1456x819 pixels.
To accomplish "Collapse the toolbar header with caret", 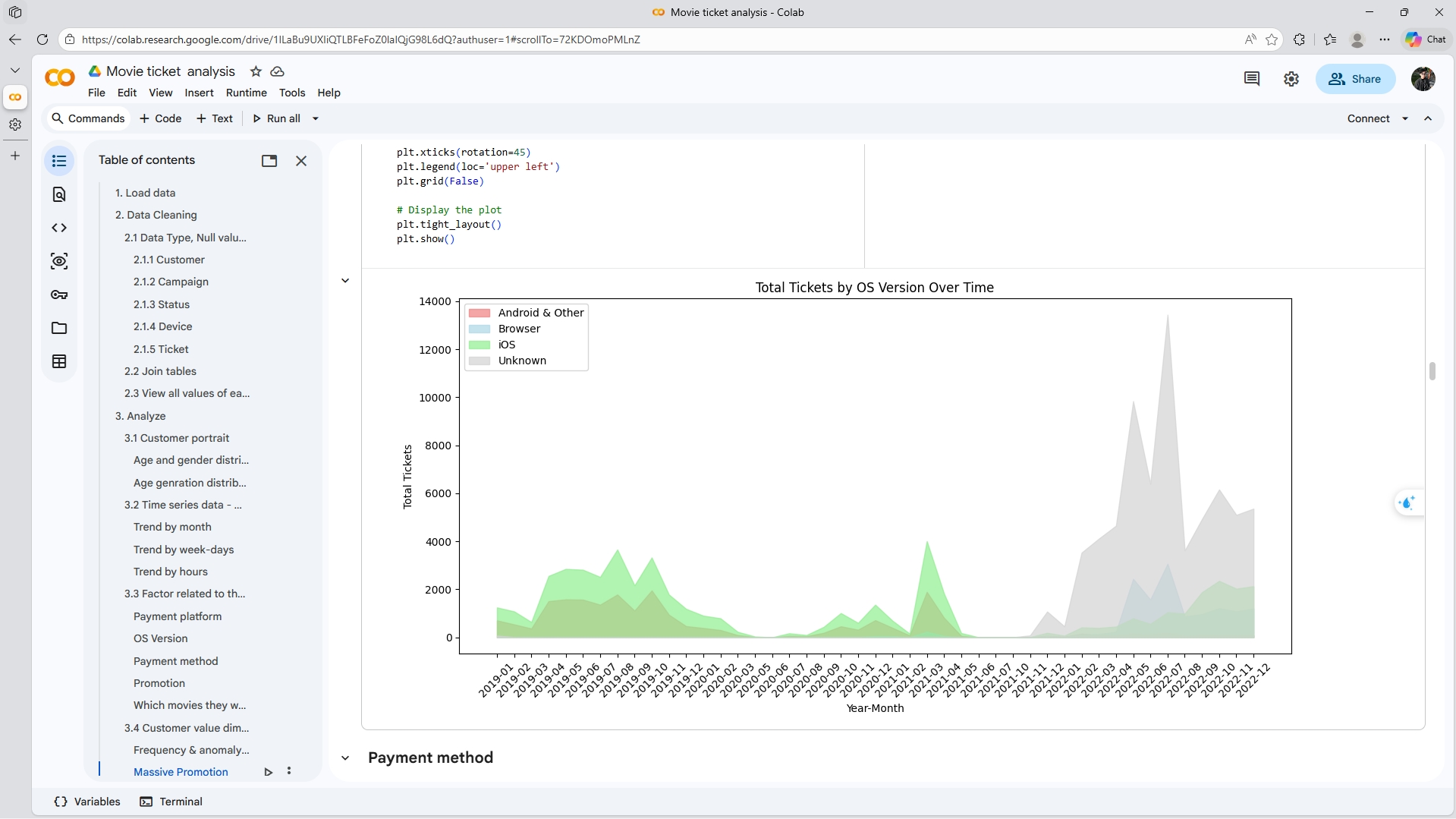I will [x=1428, y=118].
